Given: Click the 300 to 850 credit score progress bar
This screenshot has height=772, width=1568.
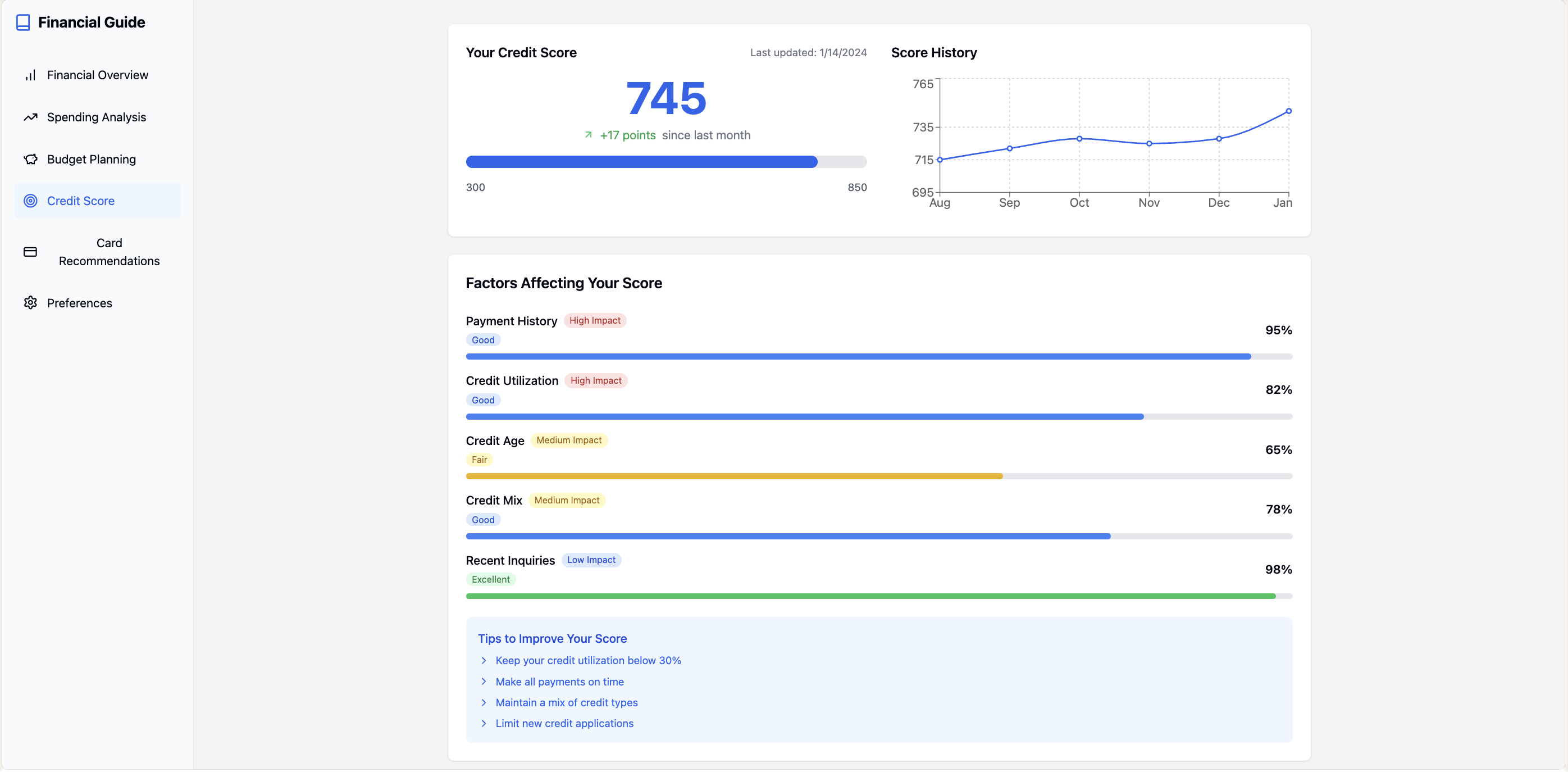Looking at the screenshot, I should 666,161.
